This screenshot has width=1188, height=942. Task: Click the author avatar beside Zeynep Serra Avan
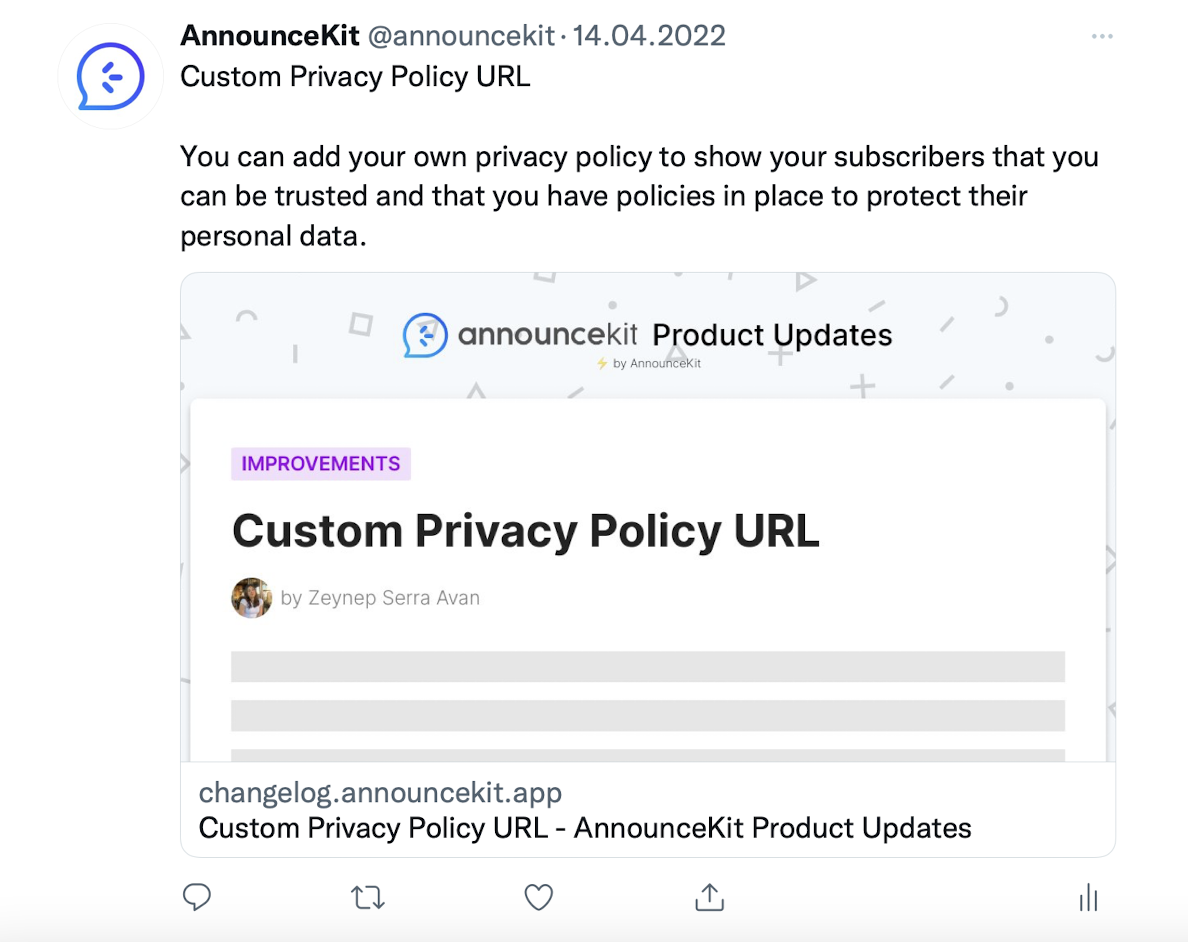click(x=251, y=598)
